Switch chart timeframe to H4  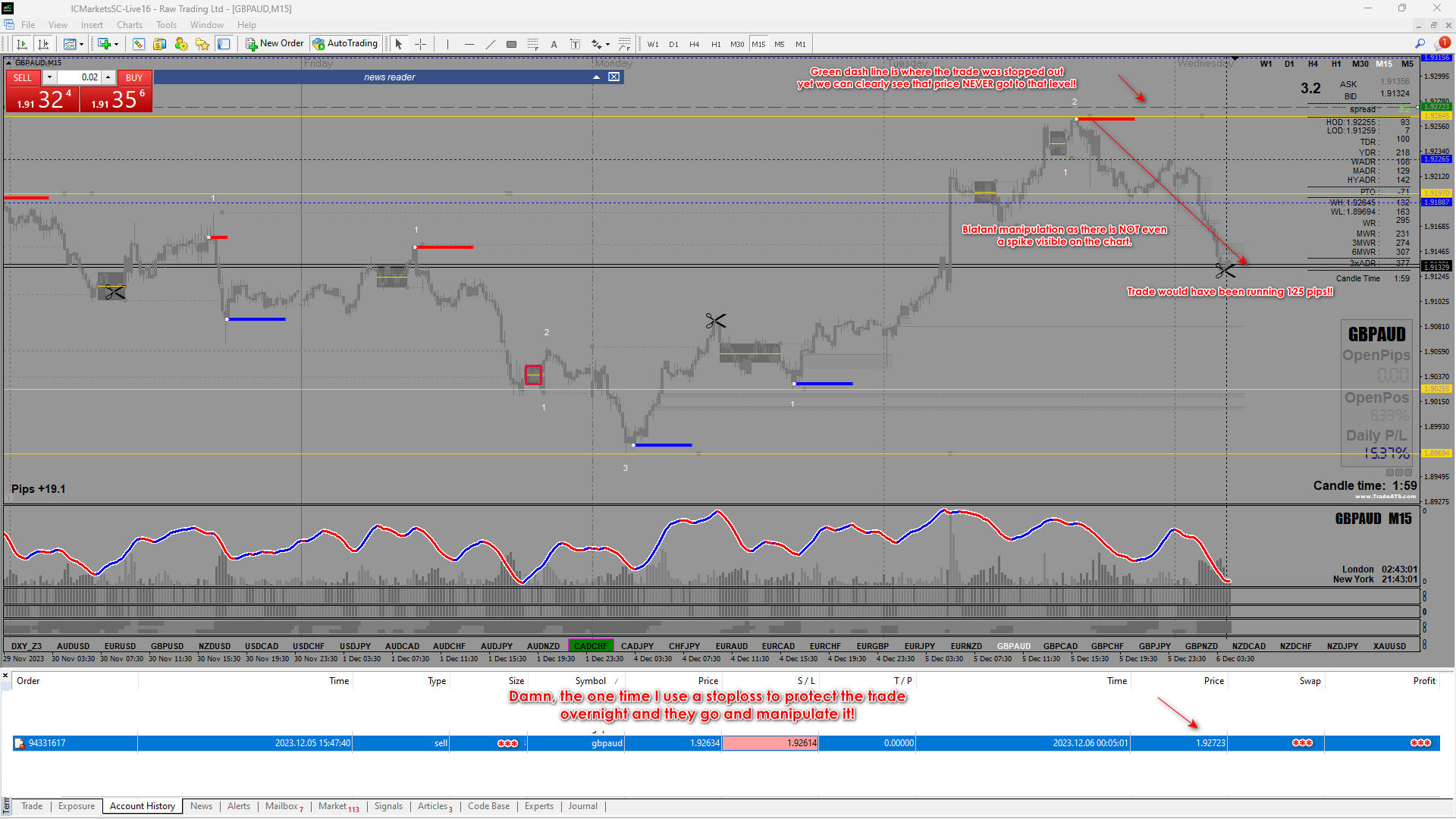tap(694, 44)
